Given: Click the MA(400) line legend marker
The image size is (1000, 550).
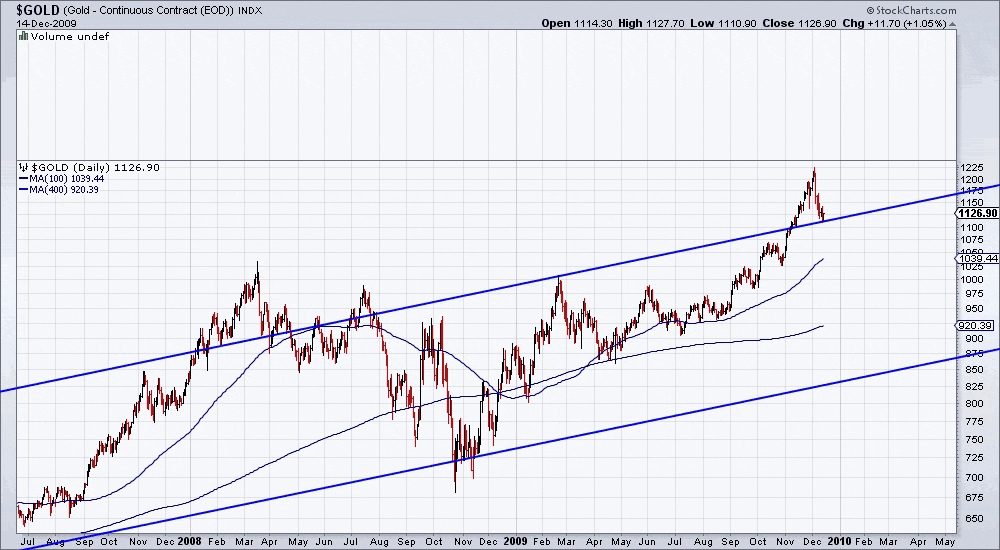Looking at the screenshot, I should (23, 189).
